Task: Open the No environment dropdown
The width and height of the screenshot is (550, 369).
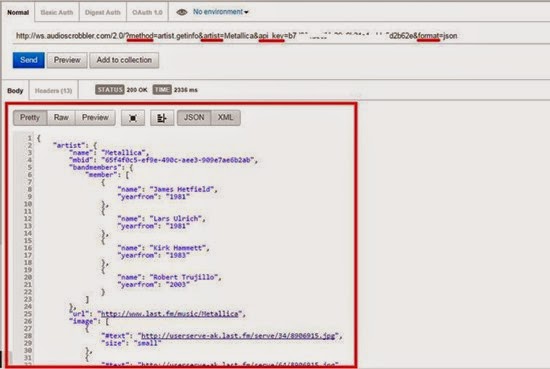Action: (x=220, y=12)
